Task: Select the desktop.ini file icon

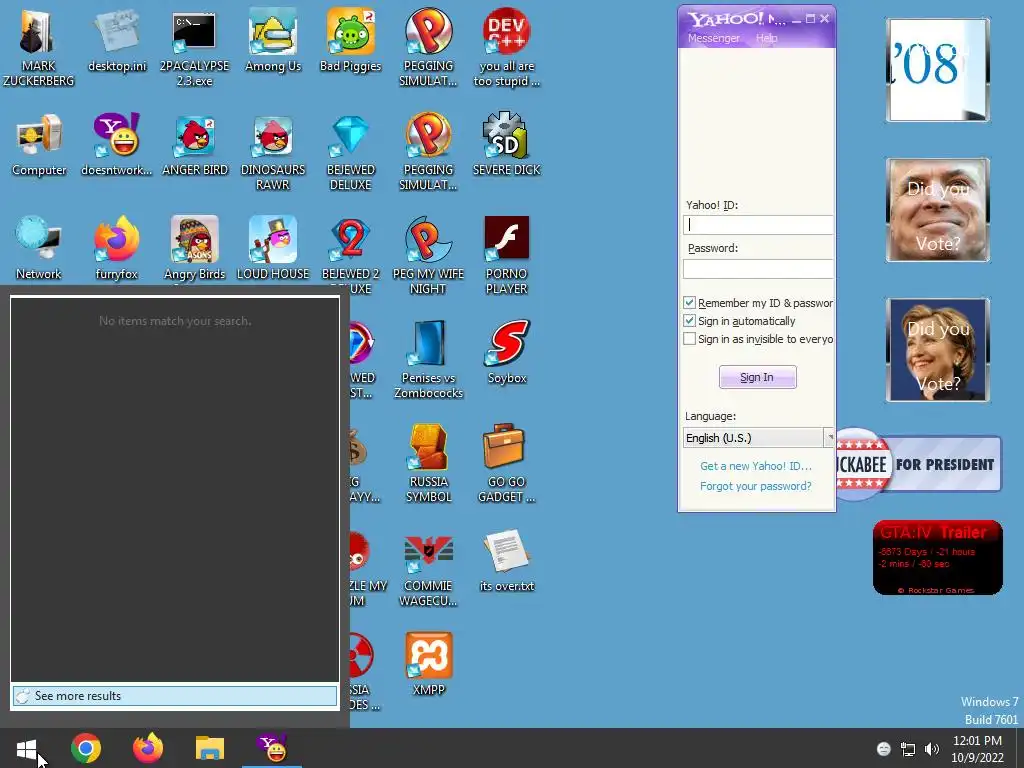Action: click(117, 40)
